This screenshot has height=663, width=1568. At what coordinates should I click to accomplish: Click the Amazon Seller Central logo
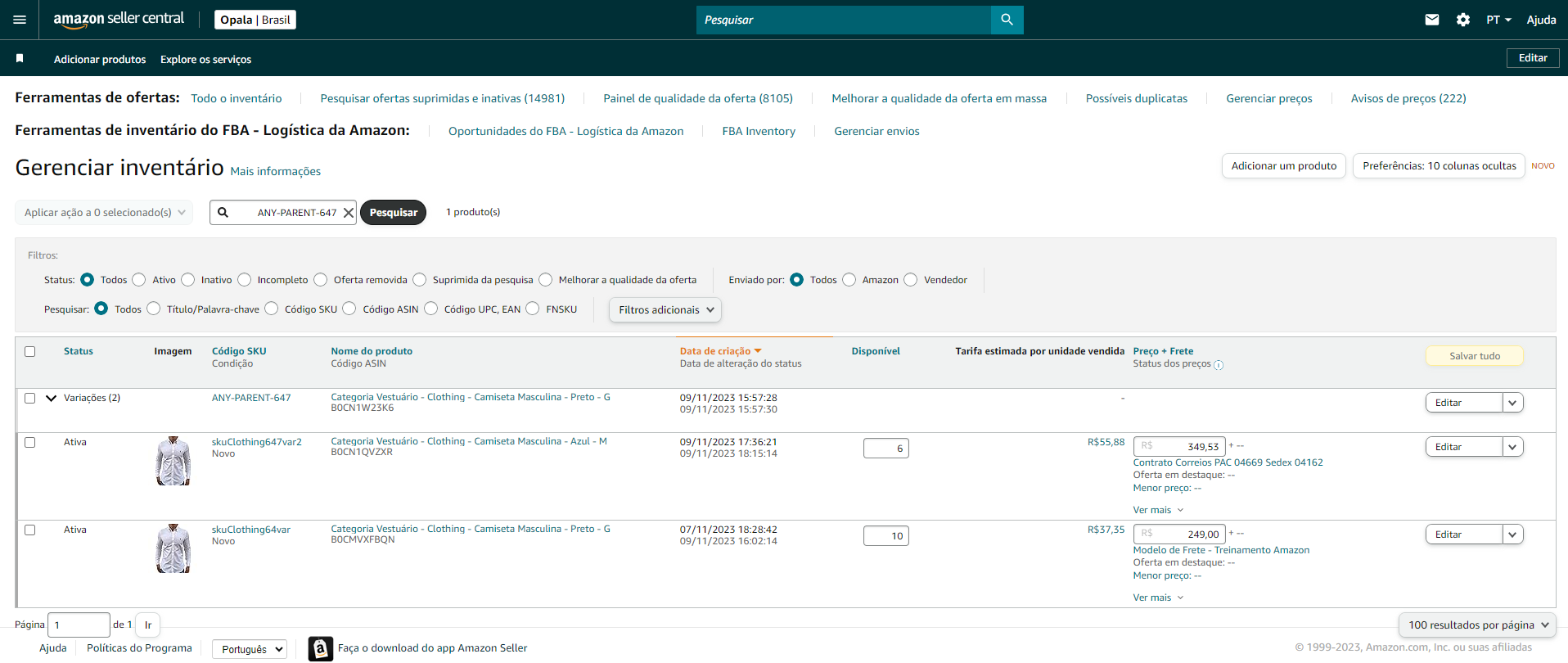tap(119, 19)
